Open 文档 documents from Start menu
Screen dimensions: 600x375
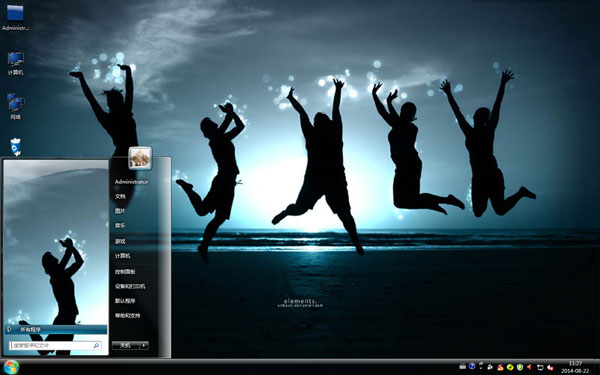(120, 196)
